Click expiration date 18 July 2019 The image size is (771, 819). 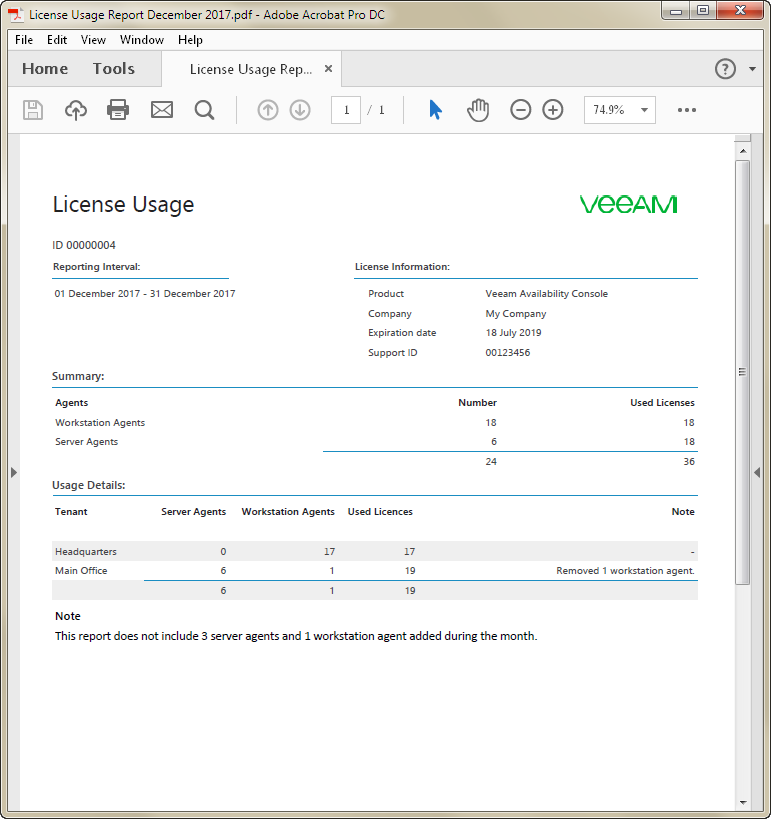(x=513, y=333)
